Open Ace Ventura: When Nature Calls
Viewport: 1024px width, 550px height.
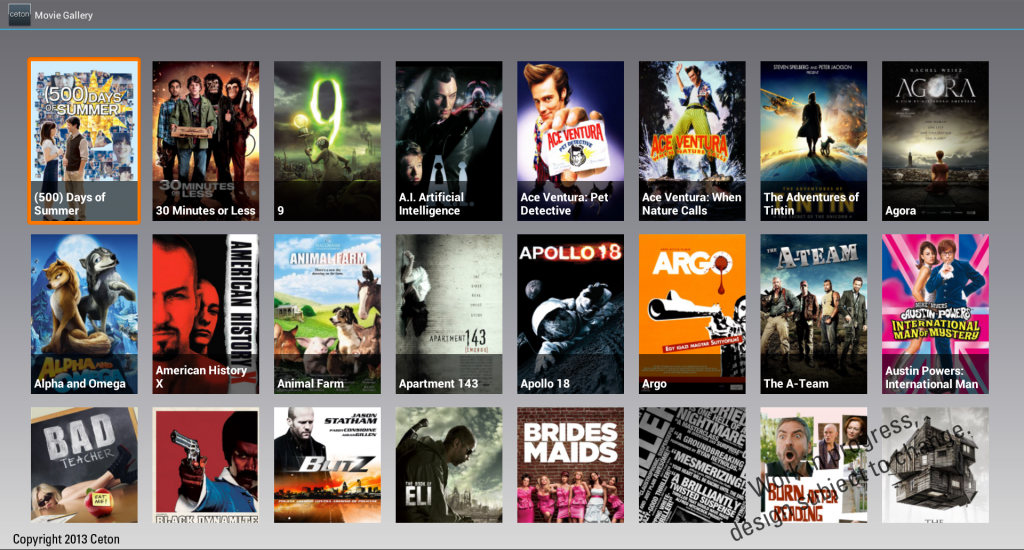click(692, 141)
